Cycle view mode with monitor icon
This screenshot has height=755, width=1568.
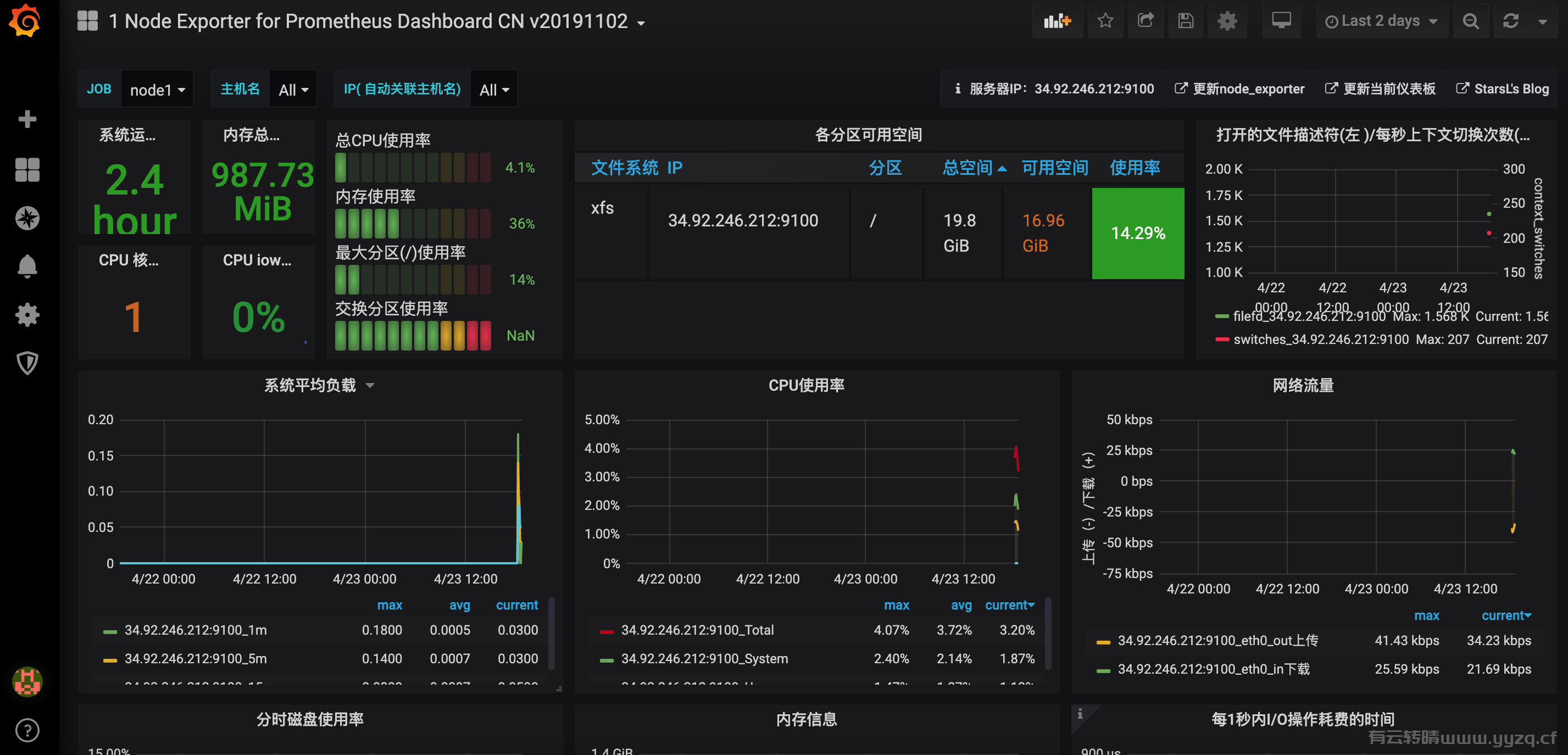pos(1281,21)
